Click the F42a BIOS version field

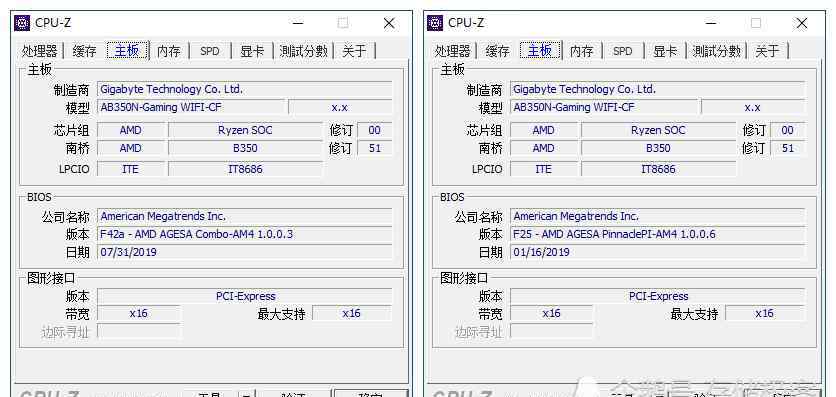pyautogui.click(x=245, y=234)
